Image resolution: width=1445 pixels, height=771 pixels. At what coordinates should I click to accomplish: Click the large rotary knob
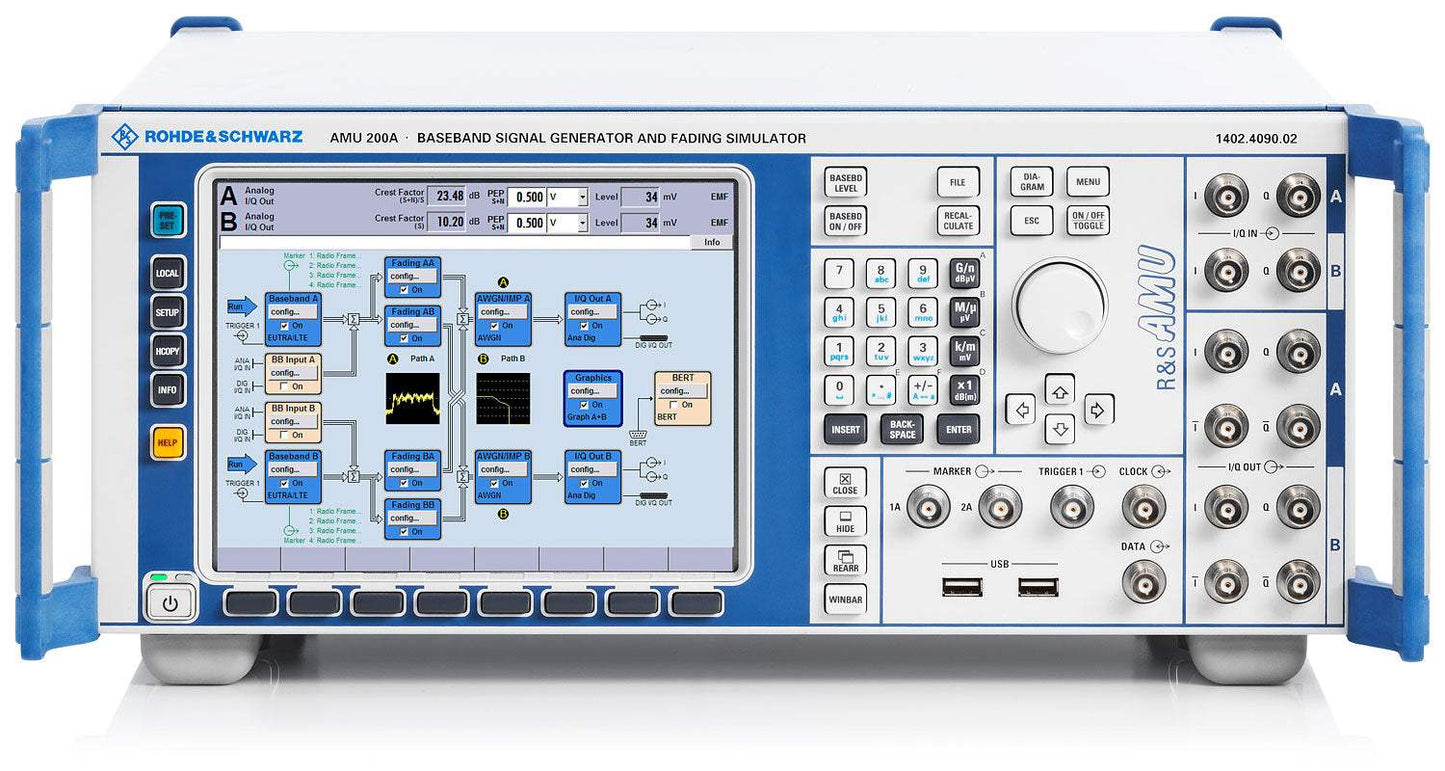(1059, 306)
